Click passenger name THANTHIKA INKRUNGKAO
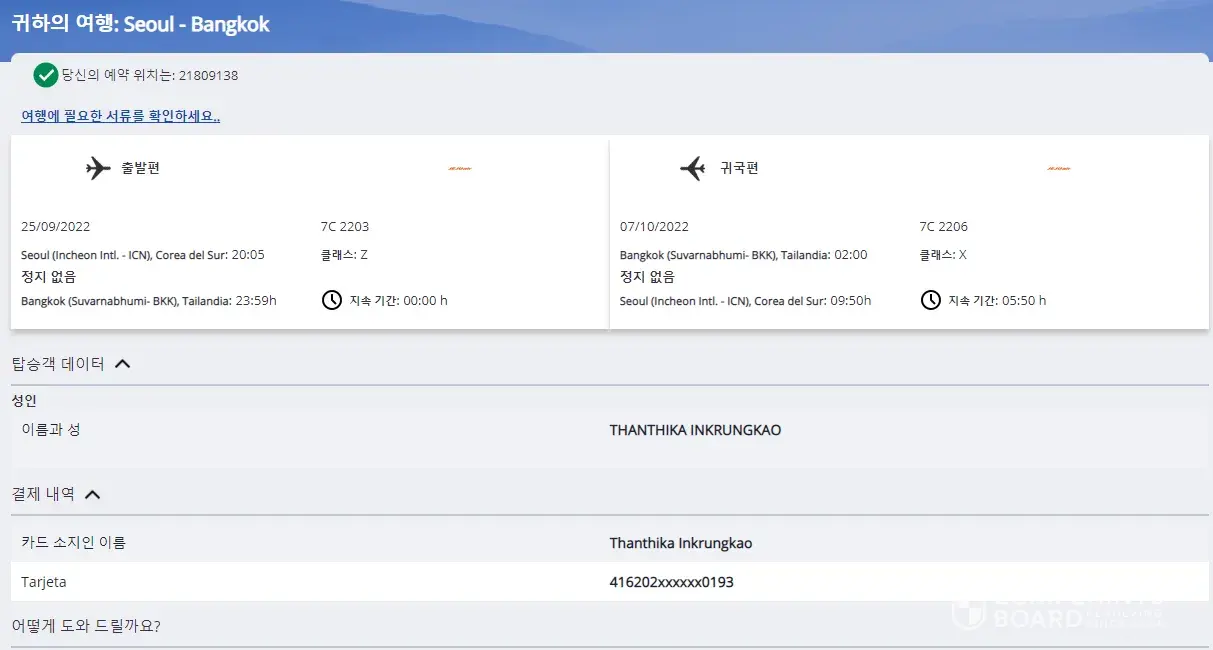 [x=696, y=431]
